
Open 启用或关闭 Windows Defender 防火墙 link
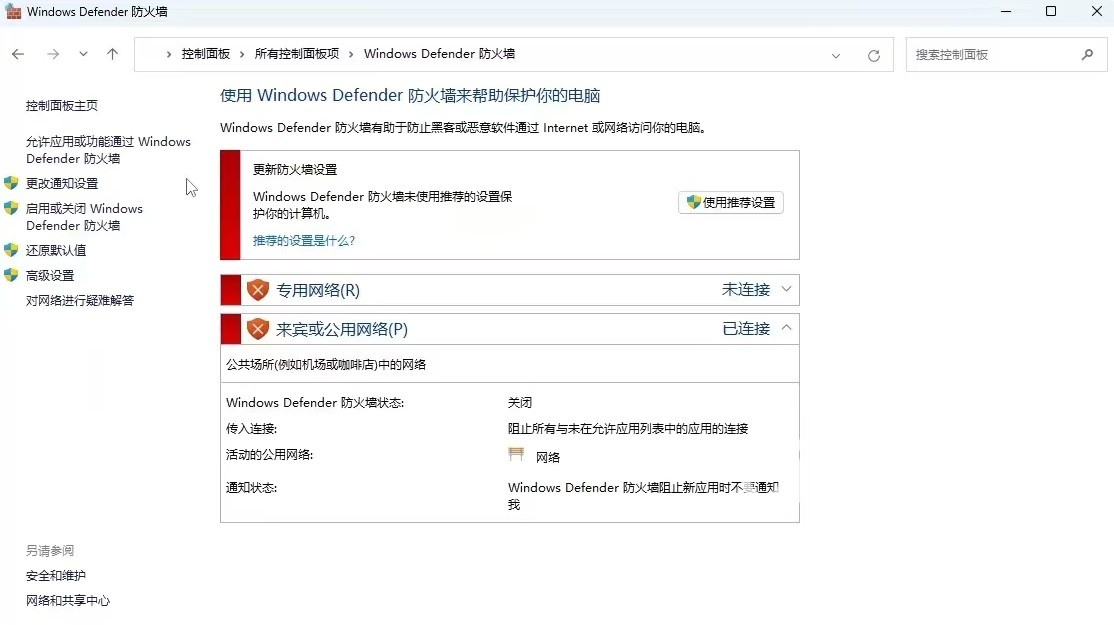click(84, 217)
